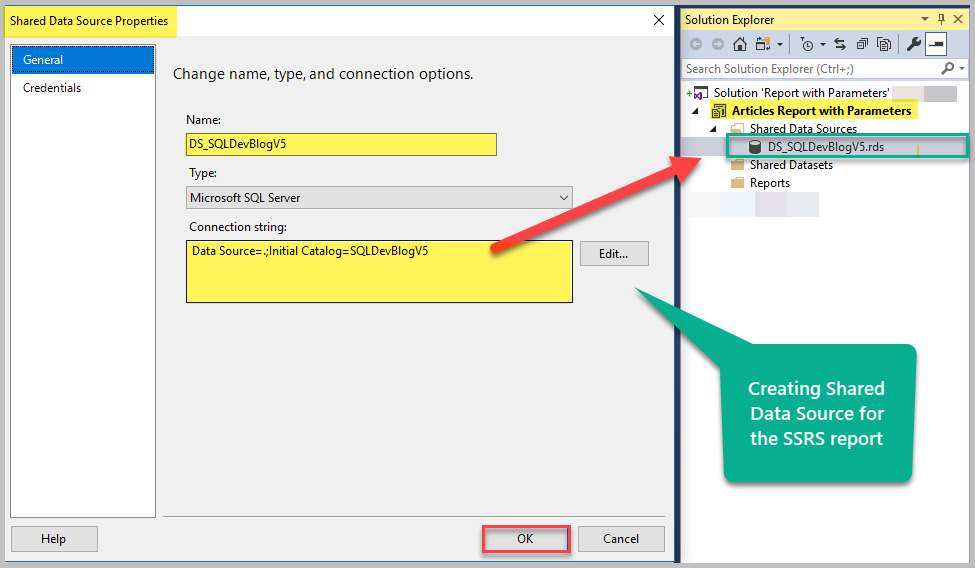Select DS_SQLDevBlogV5.rds data source
Screen dimensions: 975x568
[826, 147]
